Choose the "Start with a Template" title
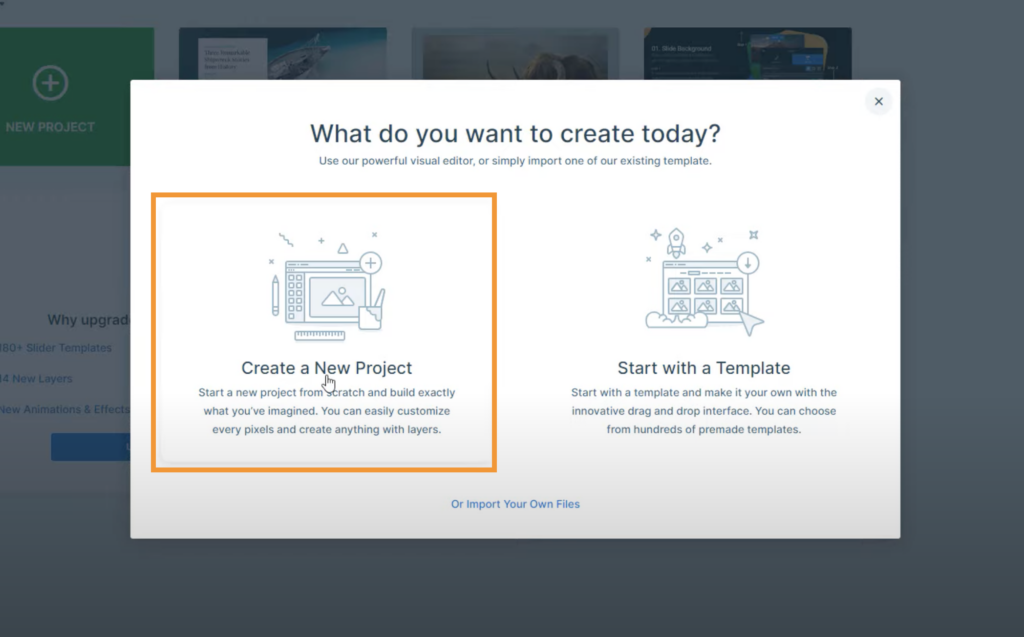This screenshot has height=637, width=1024. (x=704, y=368)
